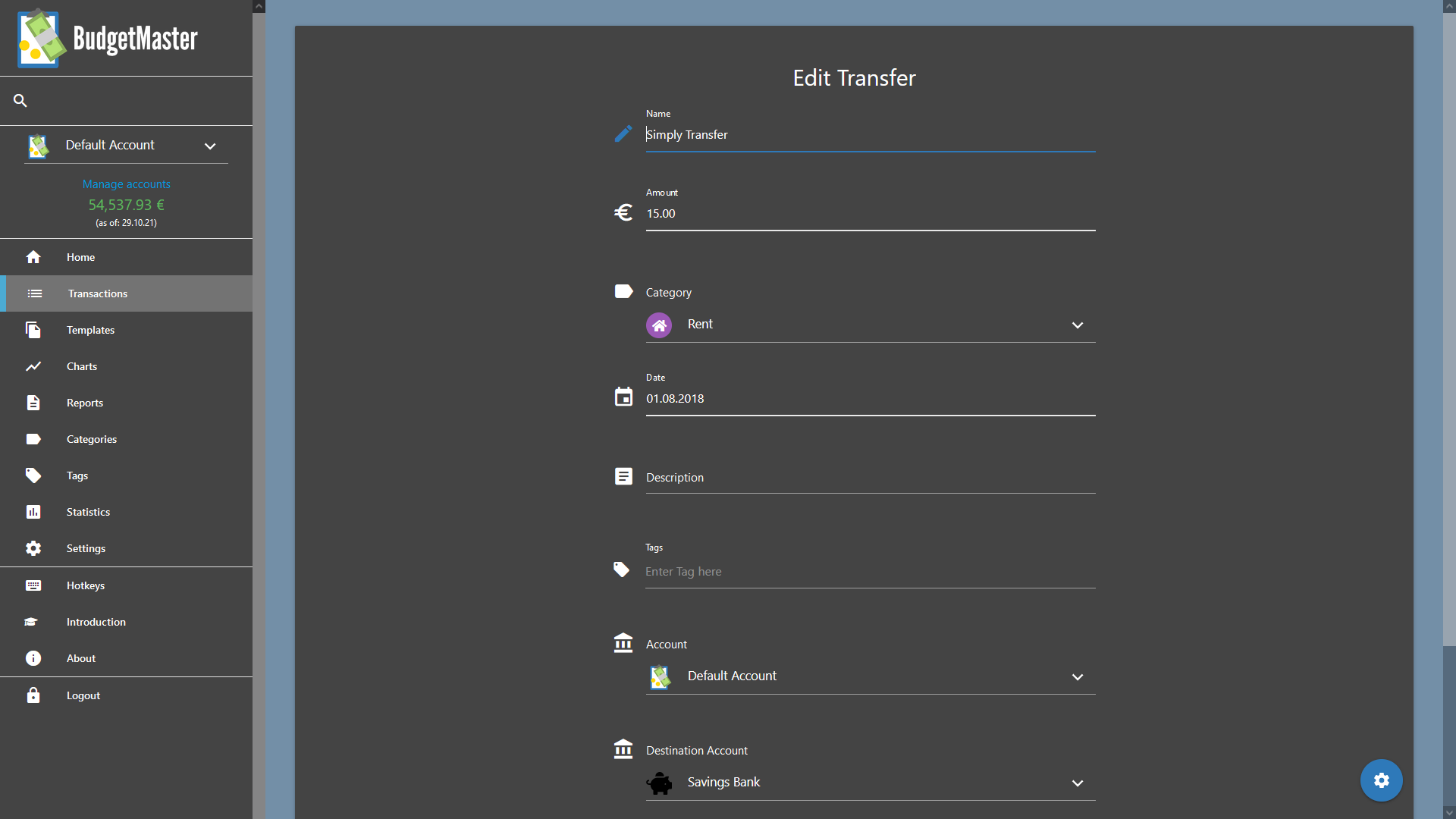Image resolution: width=1456 pixels, height=819 pixels.
Task: Click the Home house icon
Action: point(33,257)
